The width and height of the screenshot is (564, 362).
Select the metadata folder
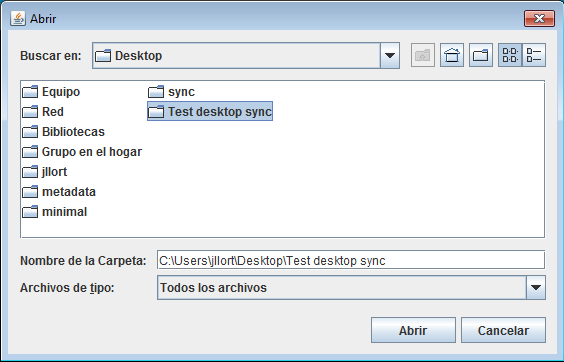pos(59,192)
